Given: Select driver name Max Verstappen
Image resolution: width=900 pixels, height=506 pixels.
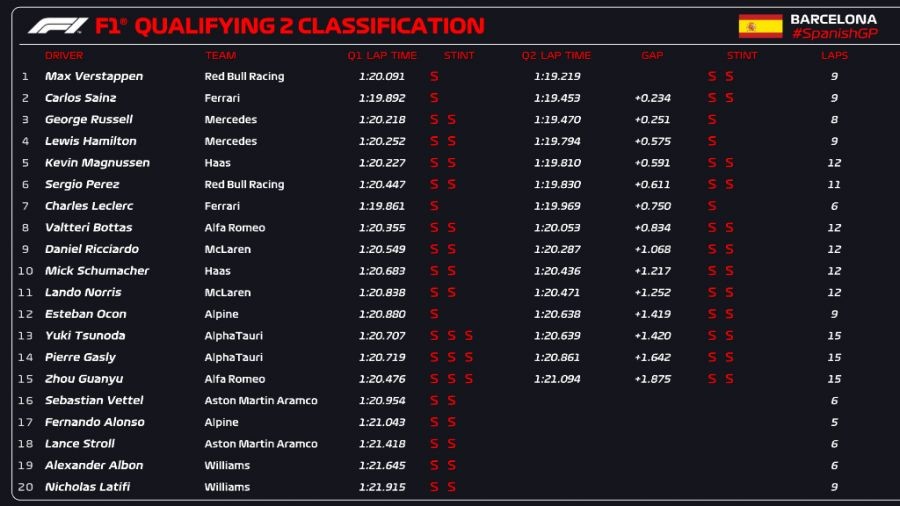Looking at the screenshot, I should [94, 76].
